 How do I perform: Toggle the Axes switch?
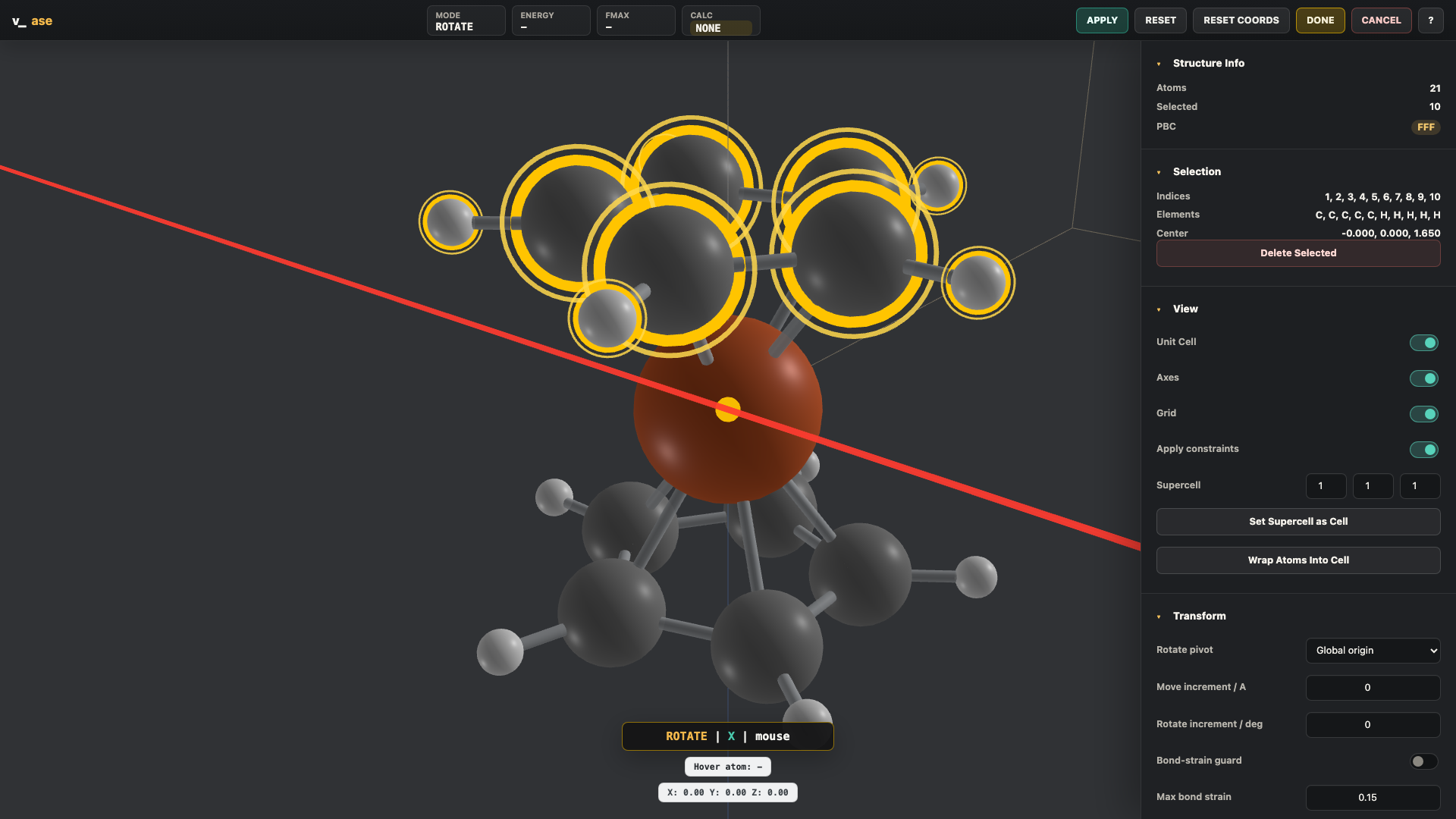coord(1423,378)
